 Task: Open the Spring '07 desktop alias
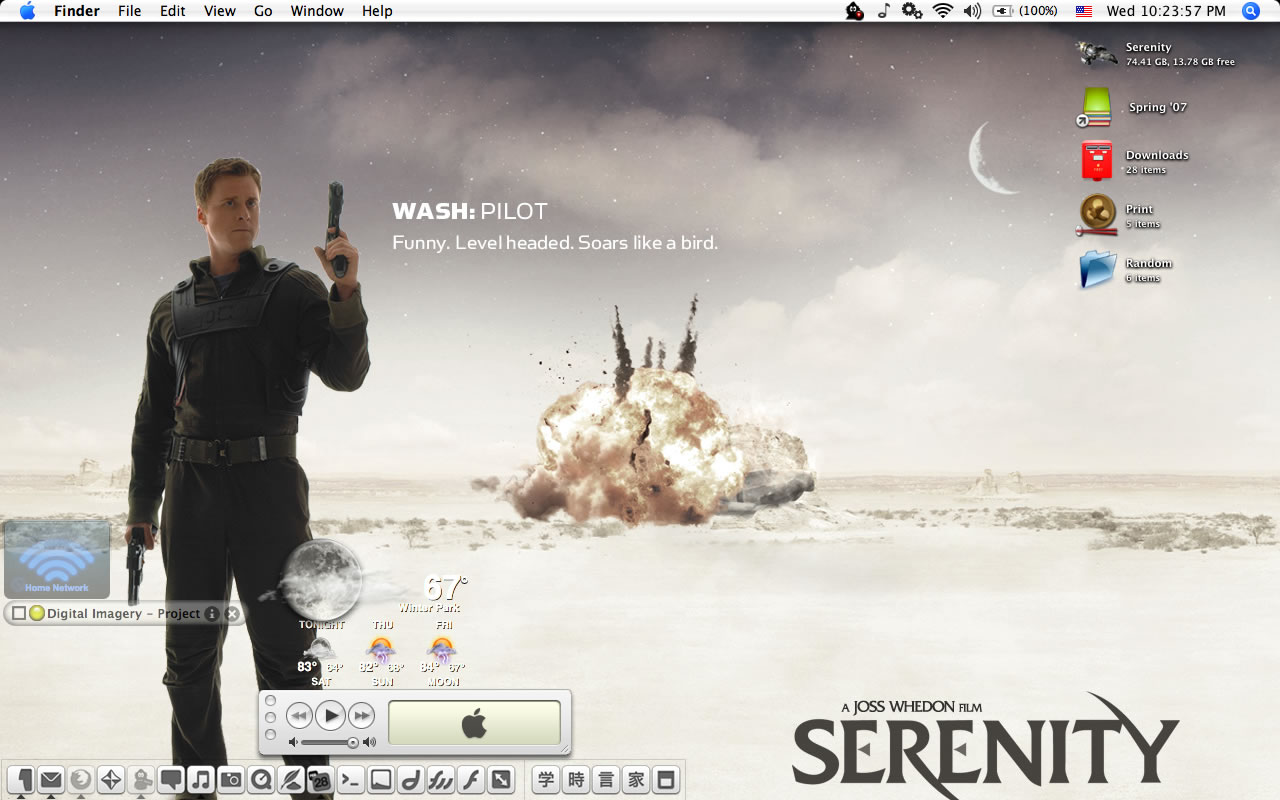(1096, 107)
